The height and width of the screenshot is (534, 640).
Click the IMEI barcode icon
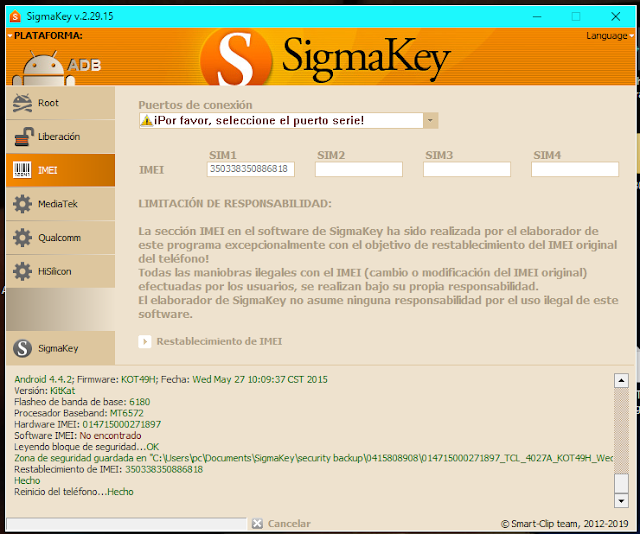point(22,170)
